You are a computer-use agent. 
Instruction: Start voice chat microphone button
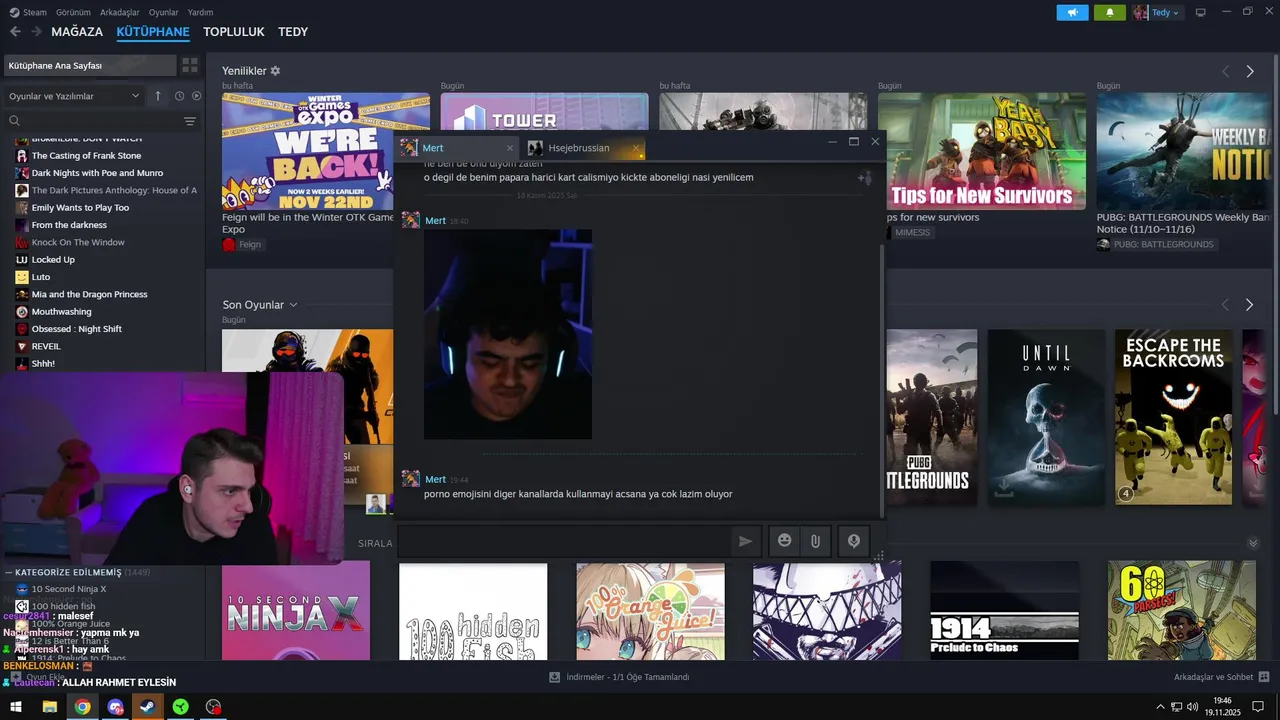pyautogui.click(x=853, y=541)
